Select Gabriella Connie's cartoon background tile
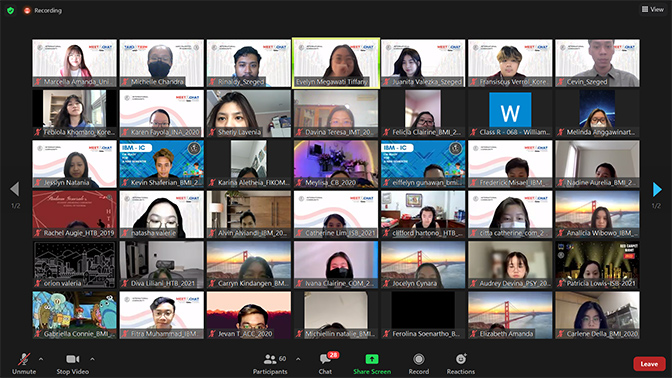Viewport: 672px width, 378px height. [x=75, y=315]
